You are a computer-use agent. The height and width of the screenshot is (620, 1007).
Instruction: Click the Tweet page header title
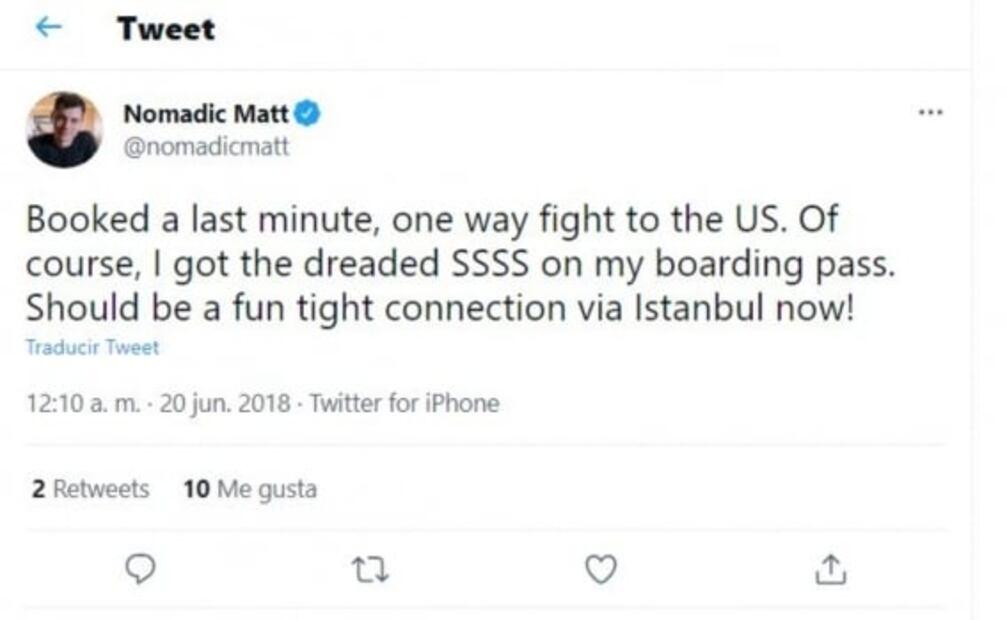[x=166, y=28]
